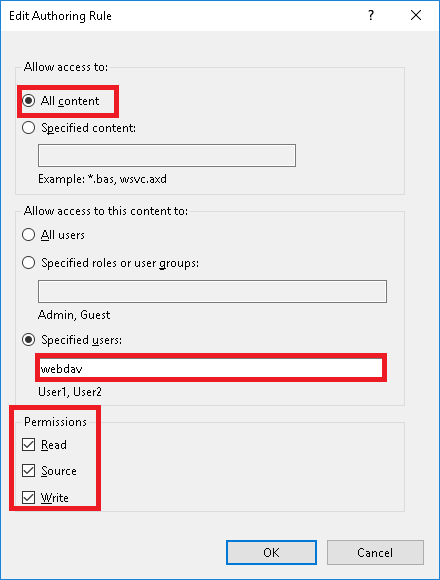Select the All content radio button
This screenshot has width=440, height=580.
click(28, 101)
